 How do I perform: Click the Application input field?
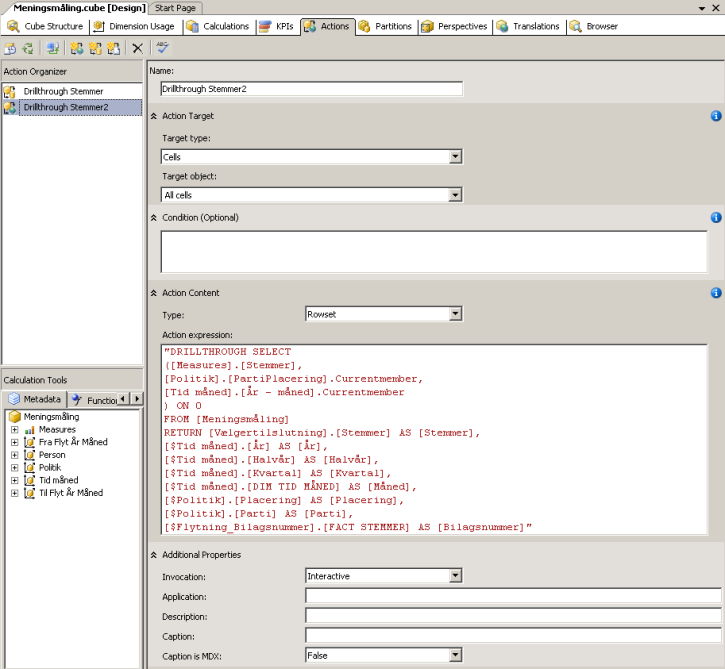pos(513,596)
